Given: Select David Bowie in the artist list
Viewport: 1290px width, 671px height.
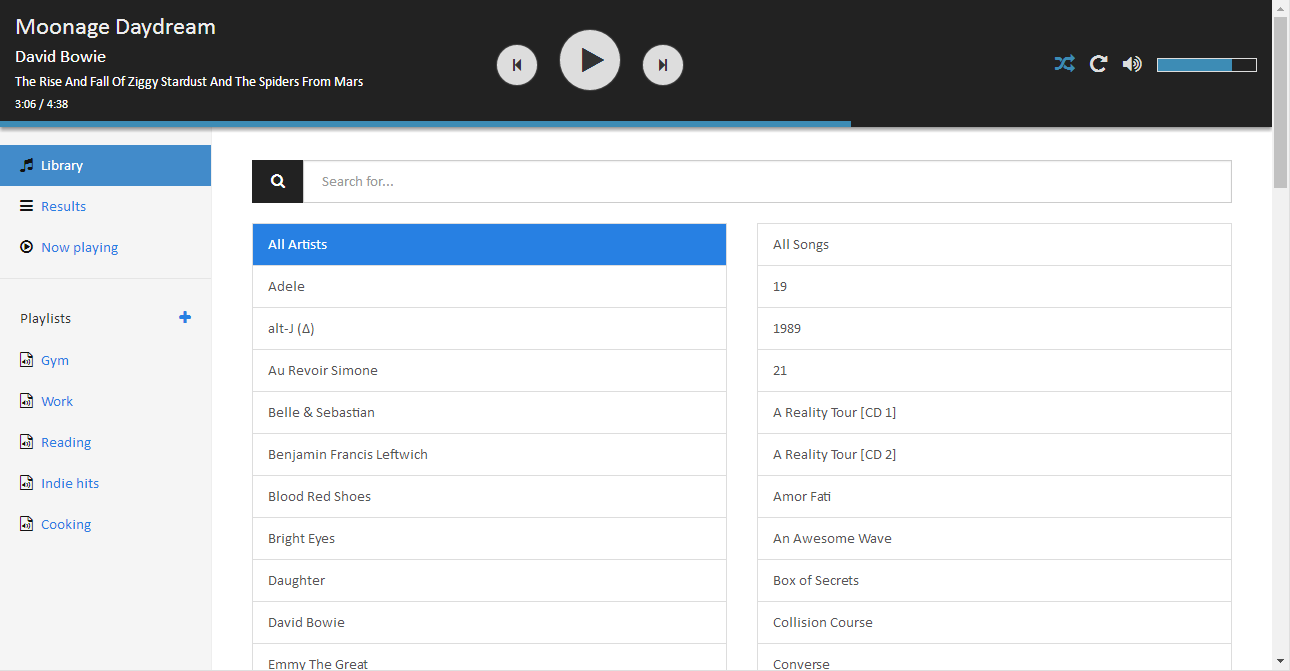Looking at the screenshot, I should (489, 622).
